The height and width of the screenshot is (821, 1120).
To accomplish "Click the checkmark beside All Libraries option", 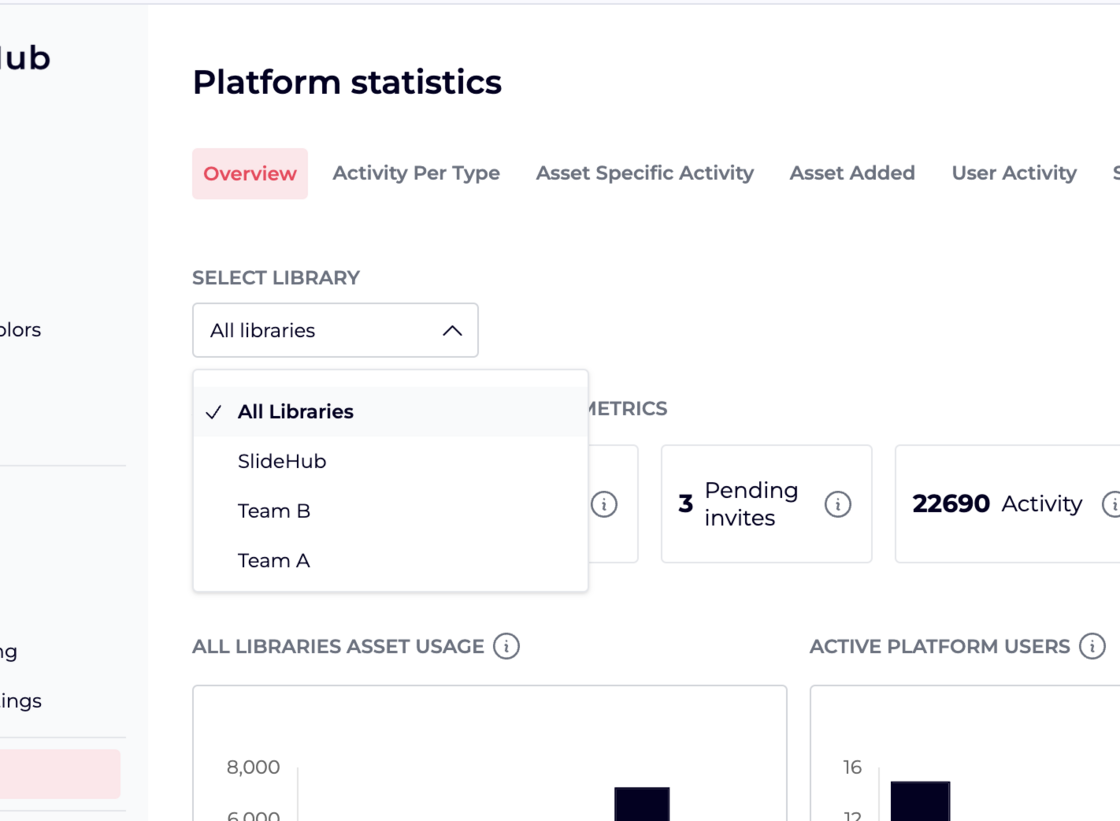I will click(x=213, y=411).
